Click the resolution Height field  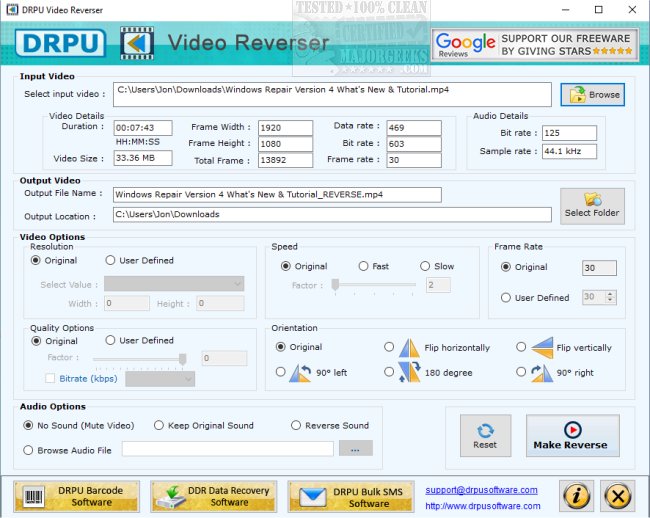point(221,303)
